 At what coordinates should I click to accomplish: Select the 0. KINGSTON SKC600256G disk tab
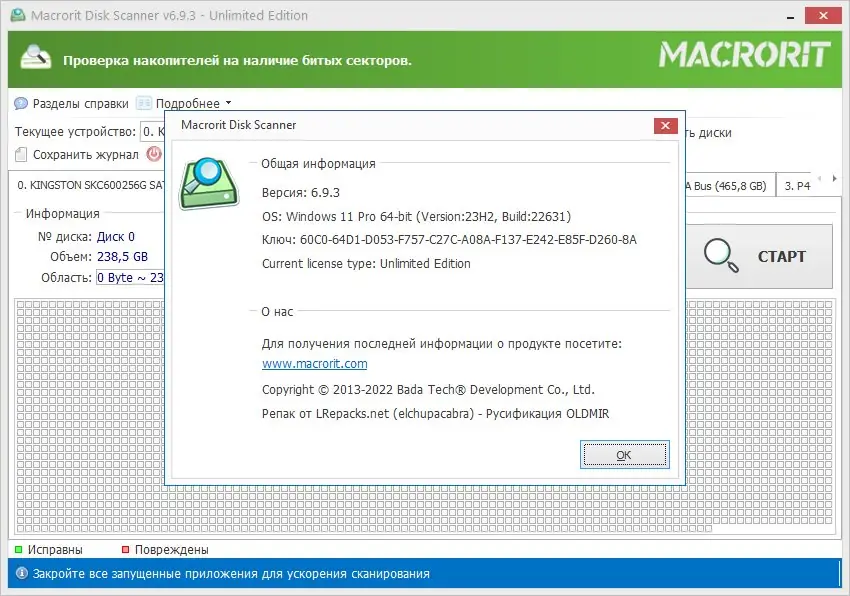tap(90, 185)
